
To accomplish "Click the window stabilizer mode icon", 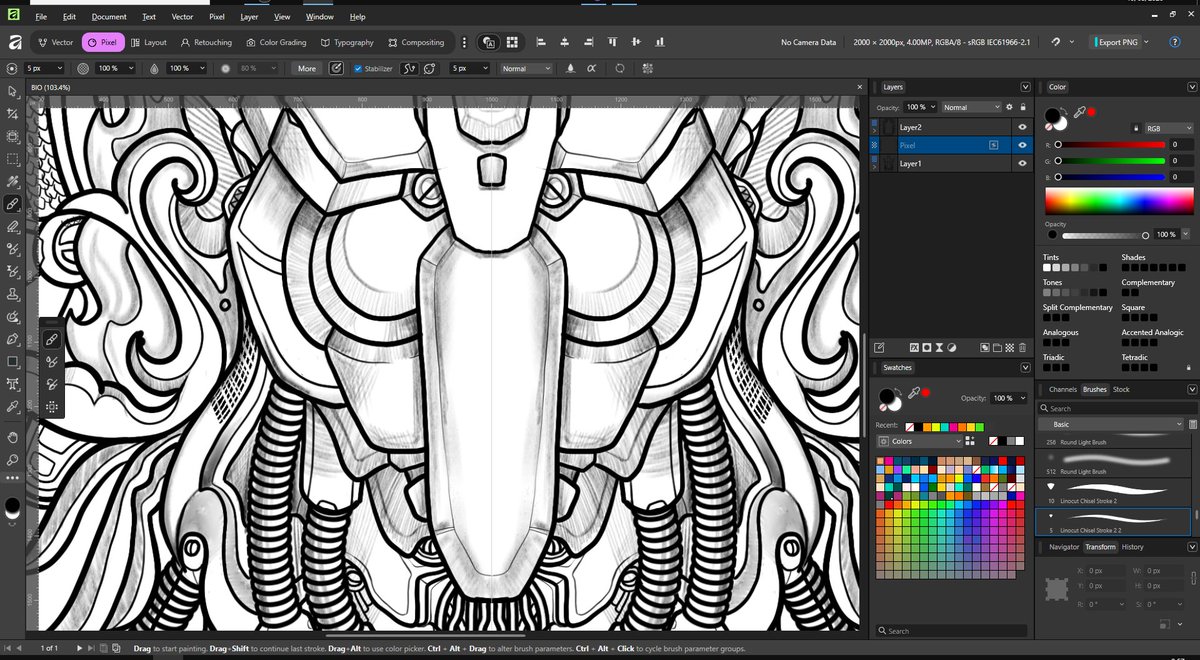I will click(x=430, y=68).
